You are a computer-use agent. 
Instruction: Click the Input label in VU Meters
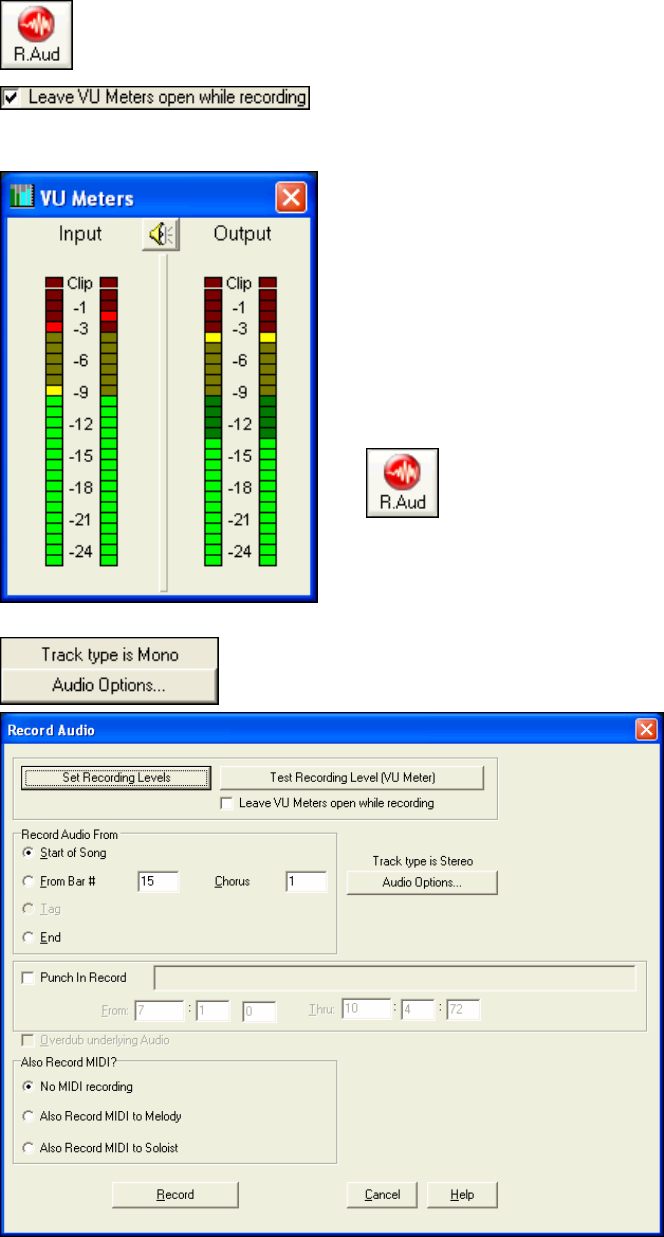click(80, 234)
